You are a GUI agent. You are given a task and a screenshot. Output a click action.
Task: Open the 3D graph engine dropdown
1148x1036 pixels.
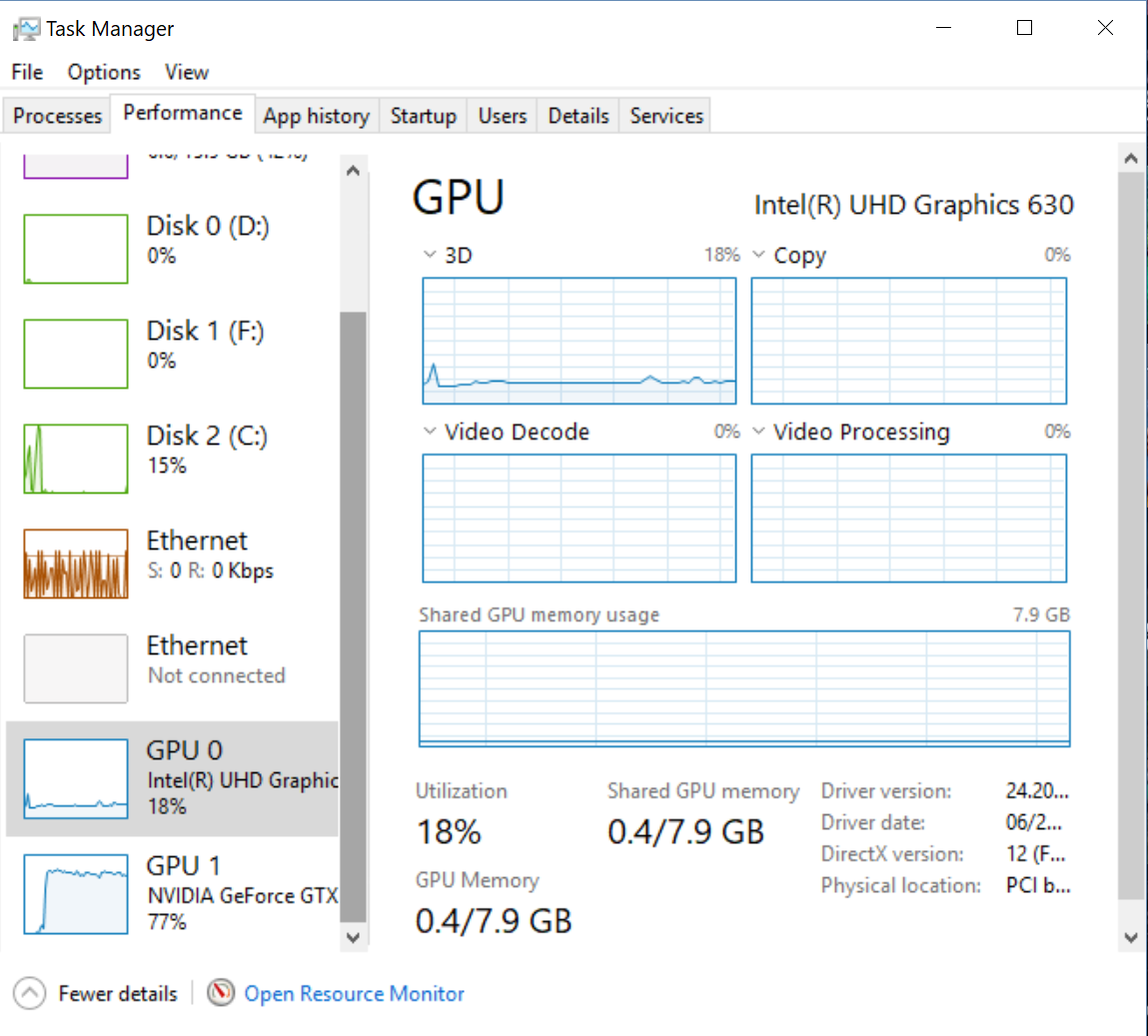pyautogui.click(x=430, y=255)
